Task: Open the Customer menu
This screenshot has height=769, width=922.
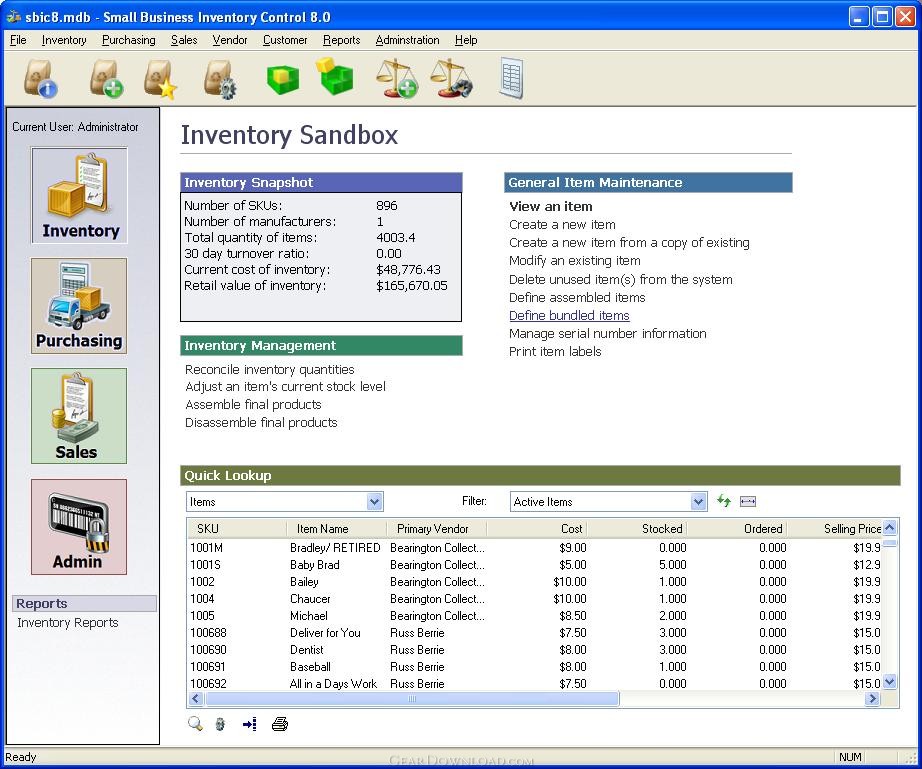Action: [285, 40]
